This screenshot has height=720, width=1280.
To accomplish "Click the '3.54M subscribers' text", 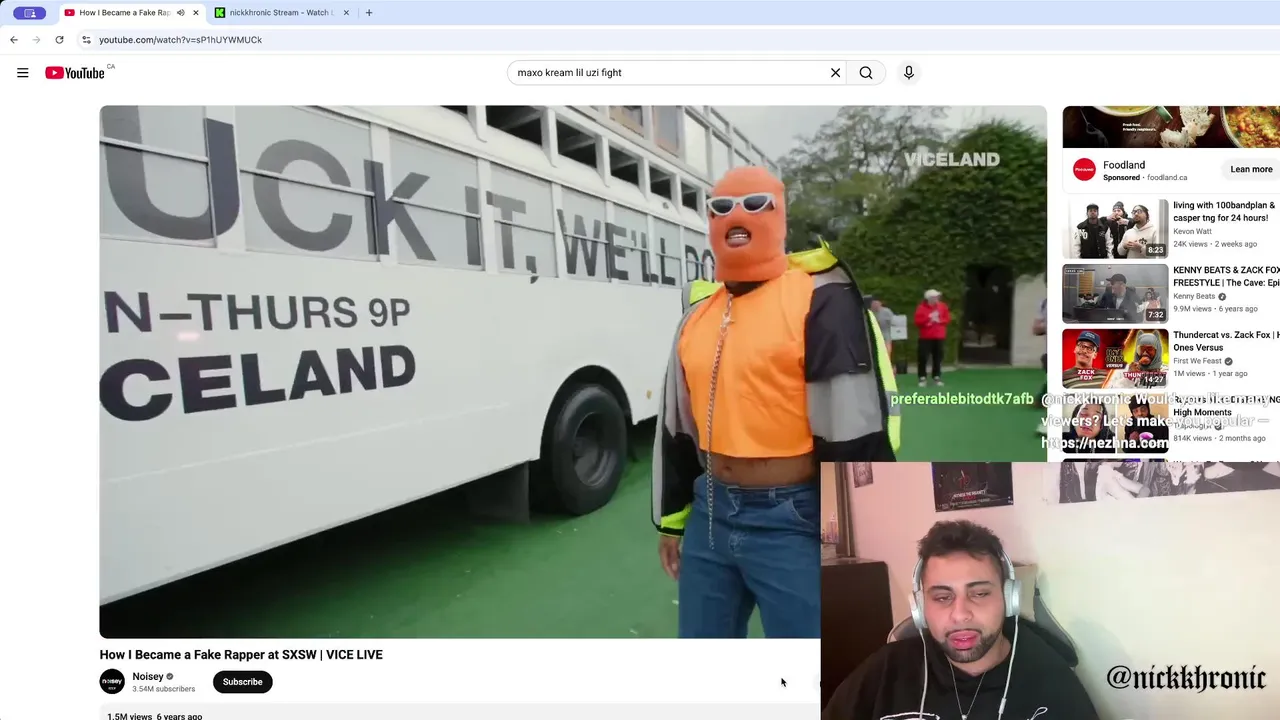I will pyautogui.click(x=163, y=689).
